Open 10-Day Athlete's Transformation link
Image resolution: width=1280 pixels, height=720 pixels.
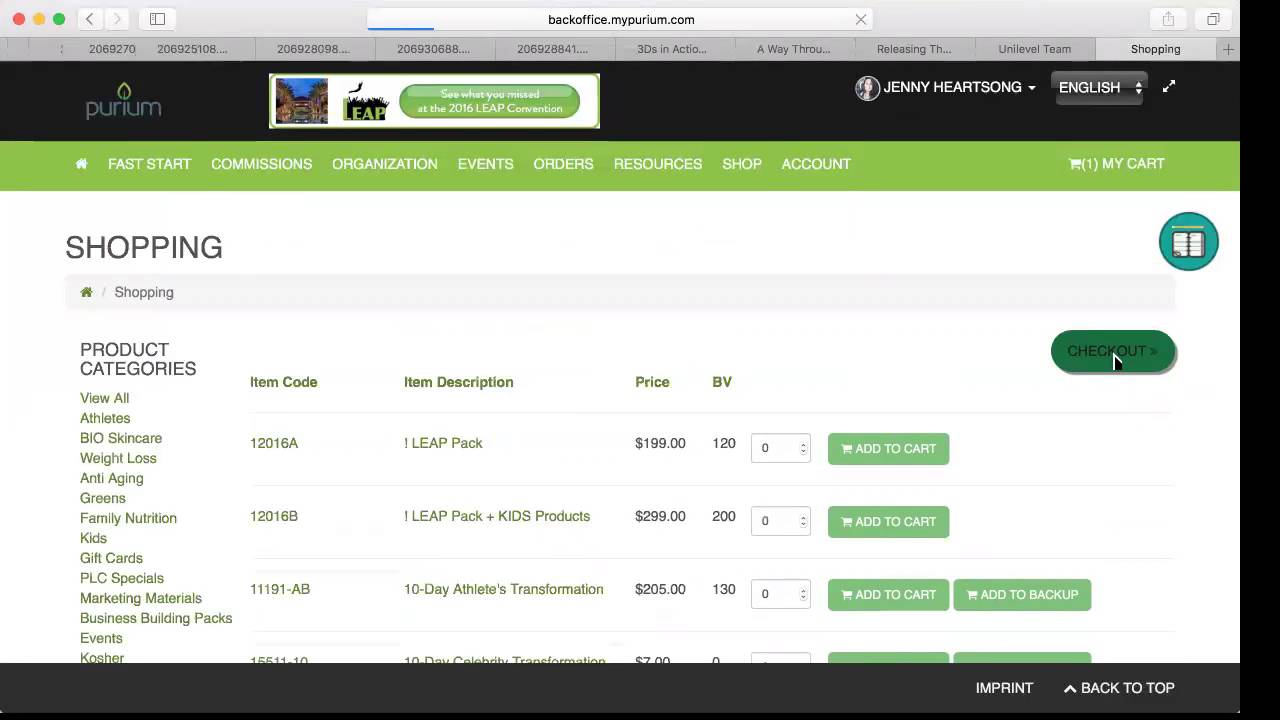point(504,589)
